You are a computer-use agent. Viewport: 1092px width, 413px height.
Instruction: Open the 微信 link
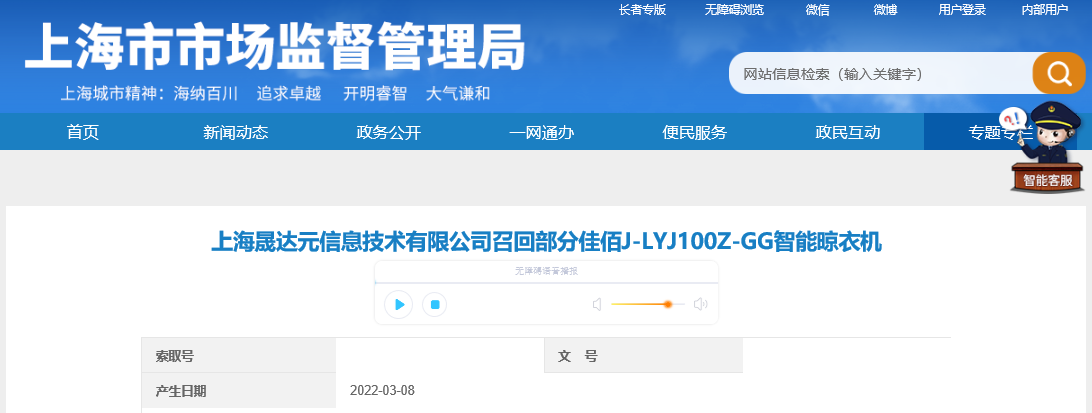[x=818, y=10]
